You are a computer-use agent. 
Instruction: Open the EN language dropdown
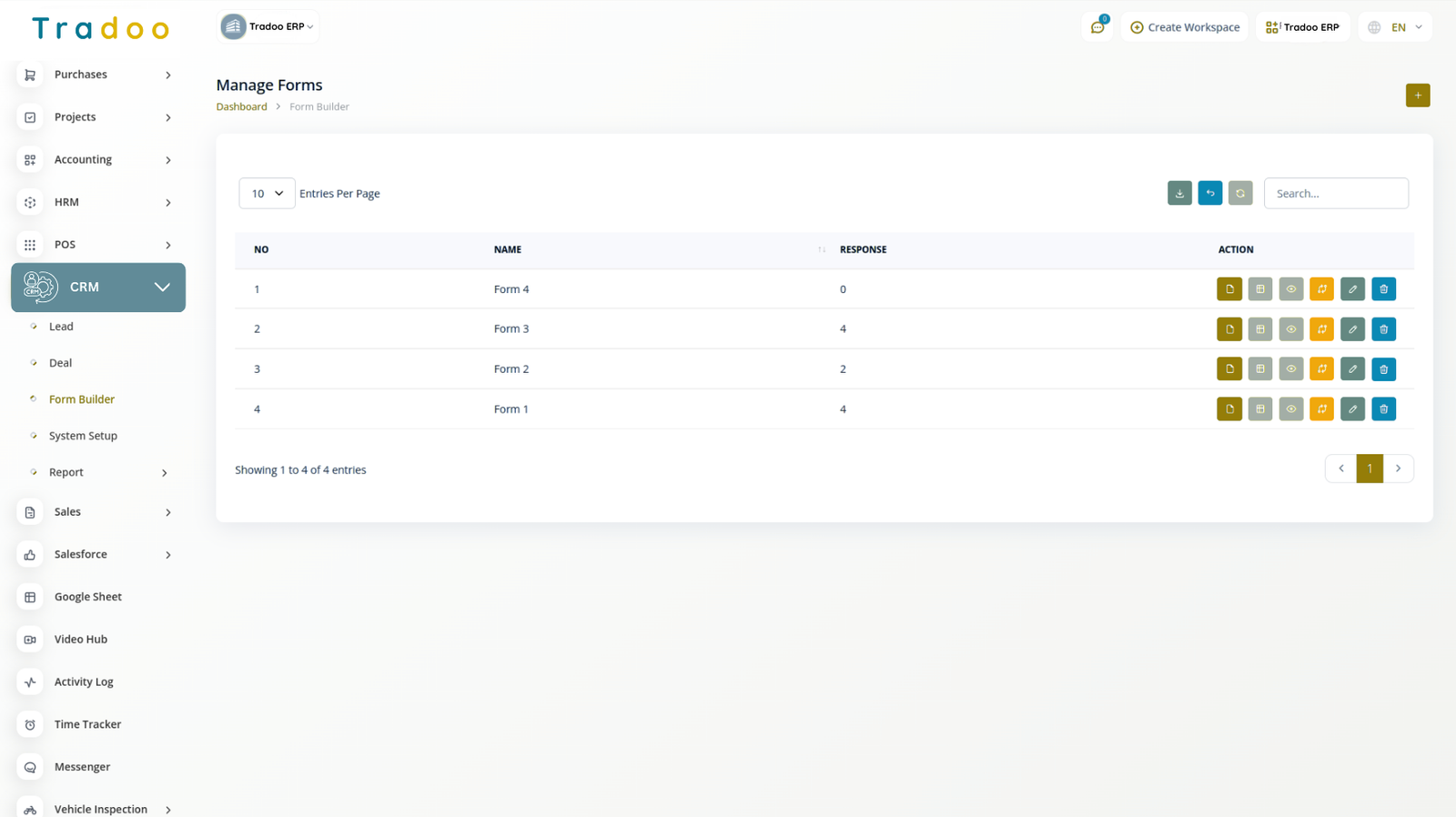[x=1396, y=27]
